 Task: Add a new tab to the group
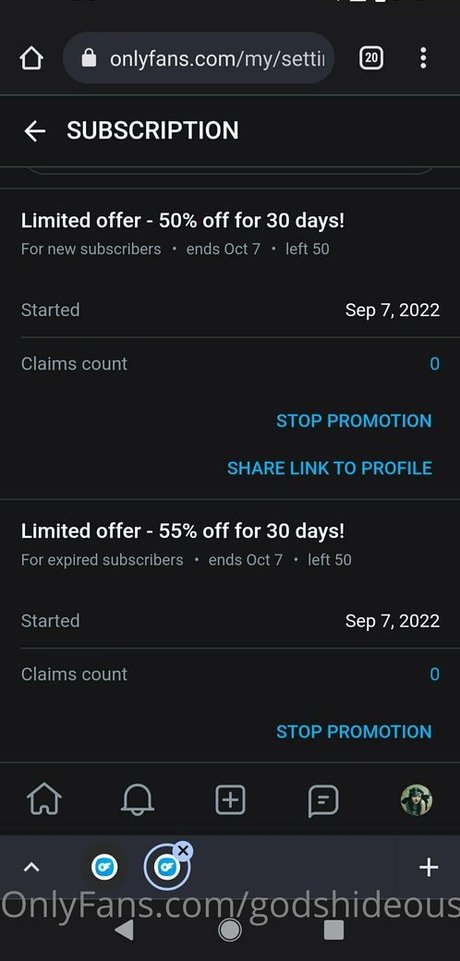(428, 867)
